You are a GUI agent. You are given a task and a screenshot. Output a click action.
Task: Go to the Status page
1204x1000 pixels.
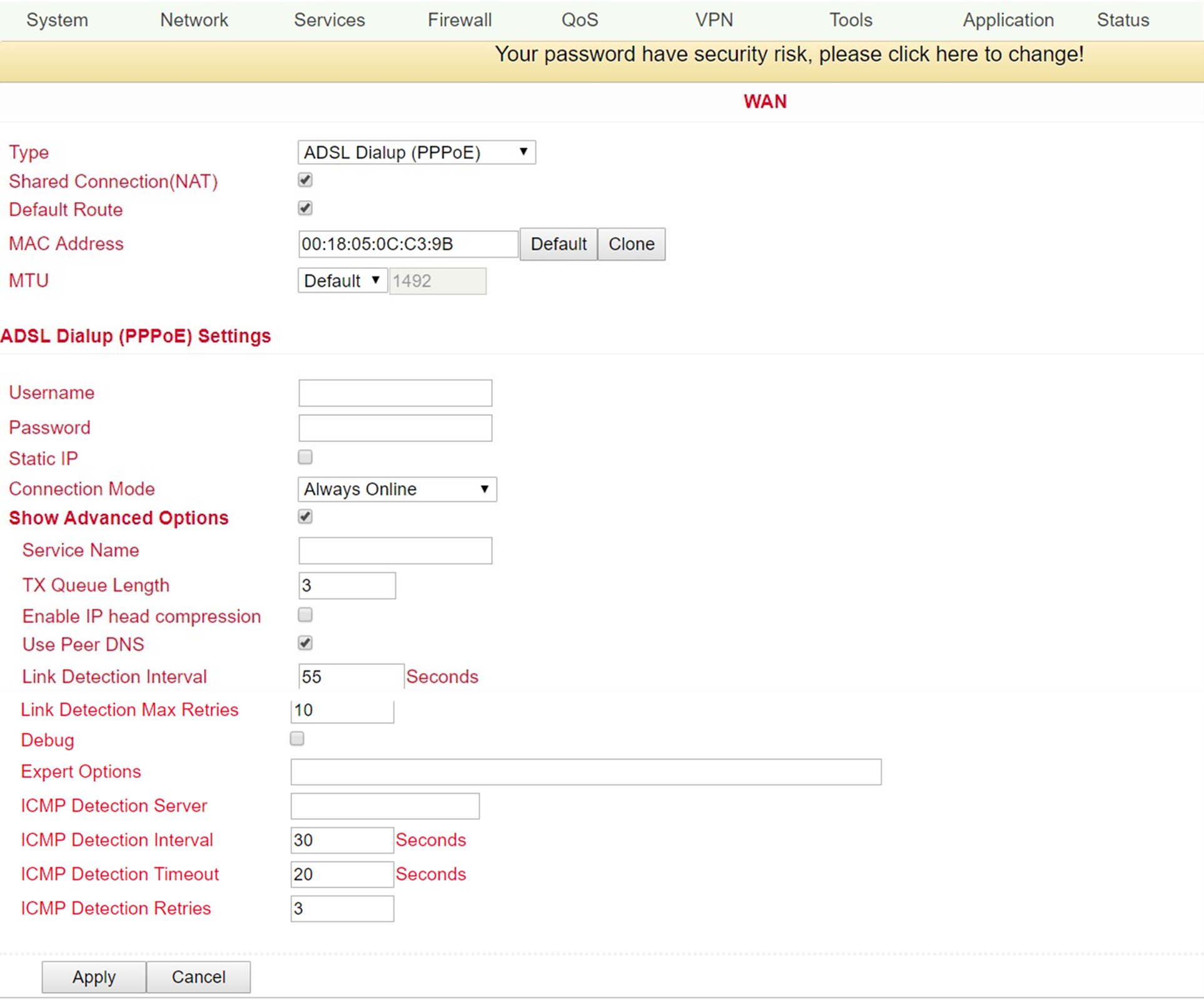pos(1122,19)
